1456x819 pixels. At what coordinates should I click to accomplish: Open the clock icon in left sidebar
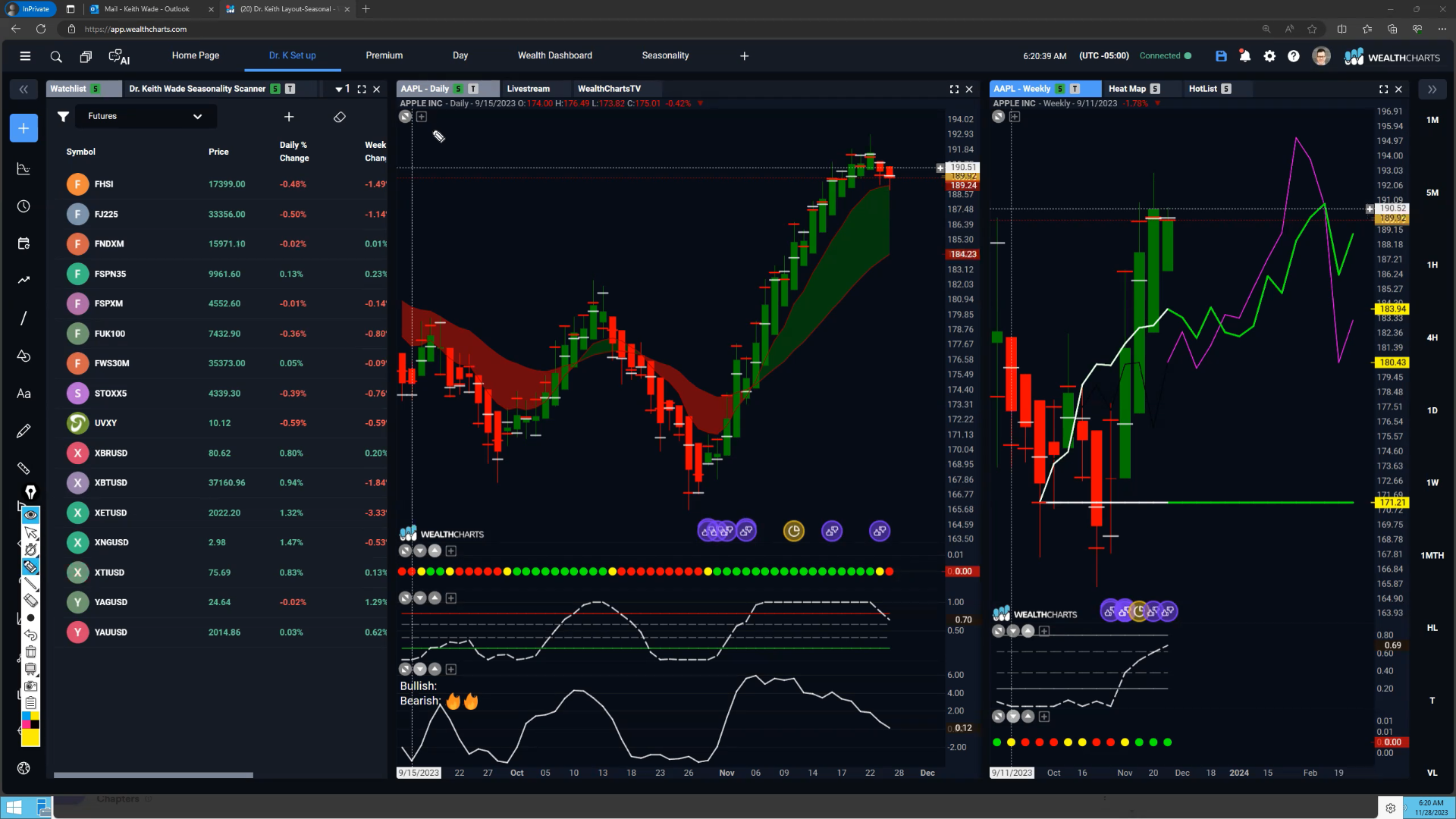point(24,206)
